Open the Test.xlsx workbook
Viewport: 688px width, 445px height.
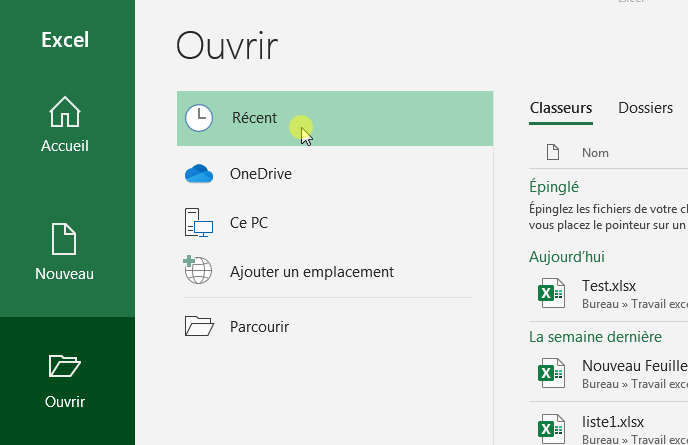[x=609, y=286]
